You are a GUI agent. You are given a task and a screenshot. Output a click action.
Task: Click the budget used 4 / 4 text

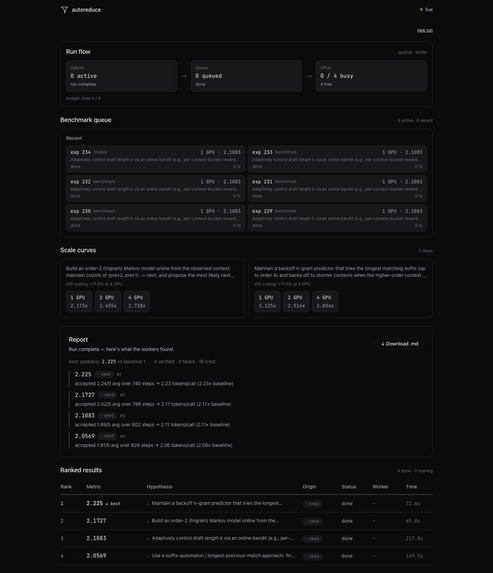click(x=83, y=98)
